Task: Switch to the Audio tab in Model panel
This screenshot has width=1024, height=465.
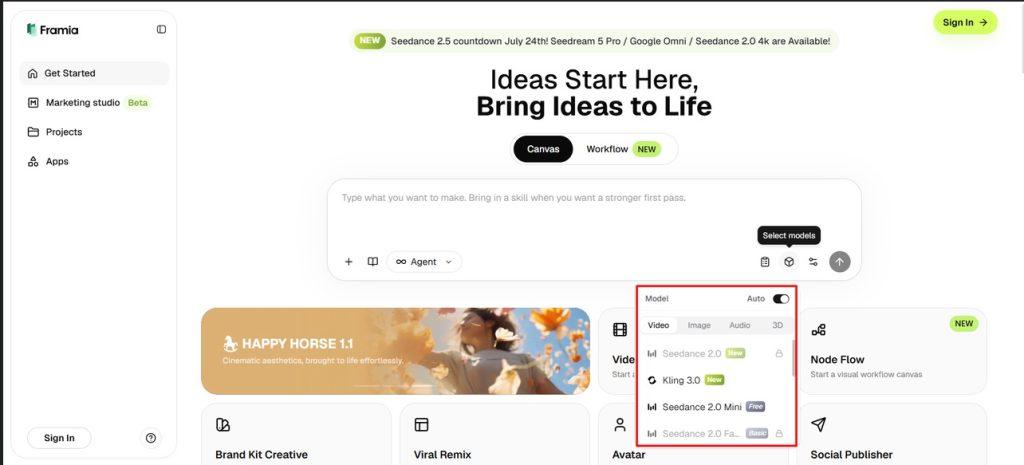Action: (x=739, y=325)
